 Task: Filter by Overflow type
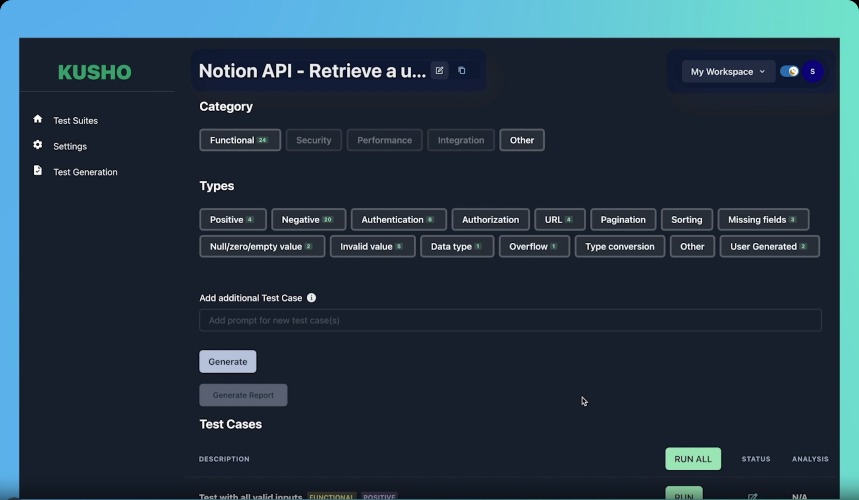pyautogui.click(x=534, y=246)
